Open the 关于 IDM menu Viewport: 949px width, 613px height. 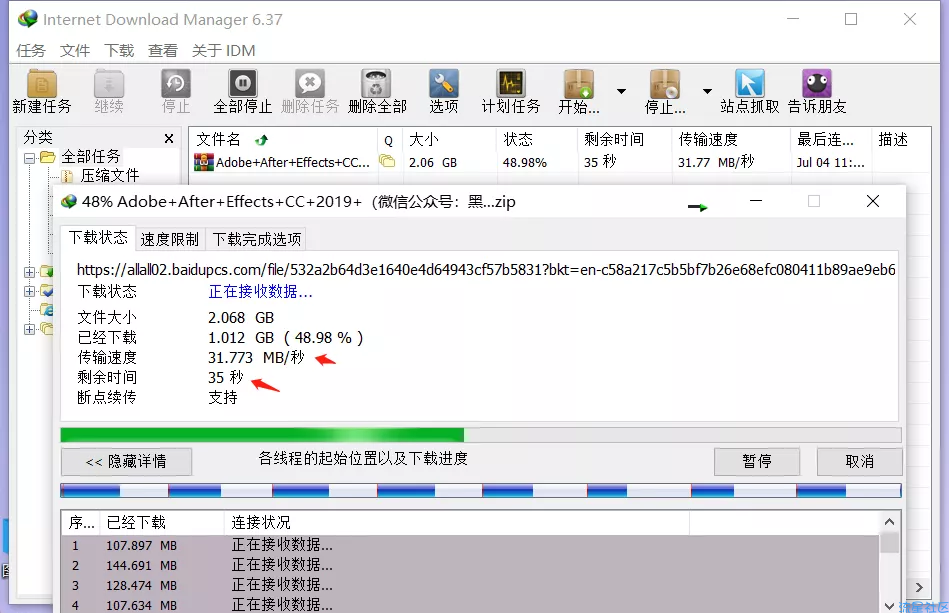tap(224, 51)
